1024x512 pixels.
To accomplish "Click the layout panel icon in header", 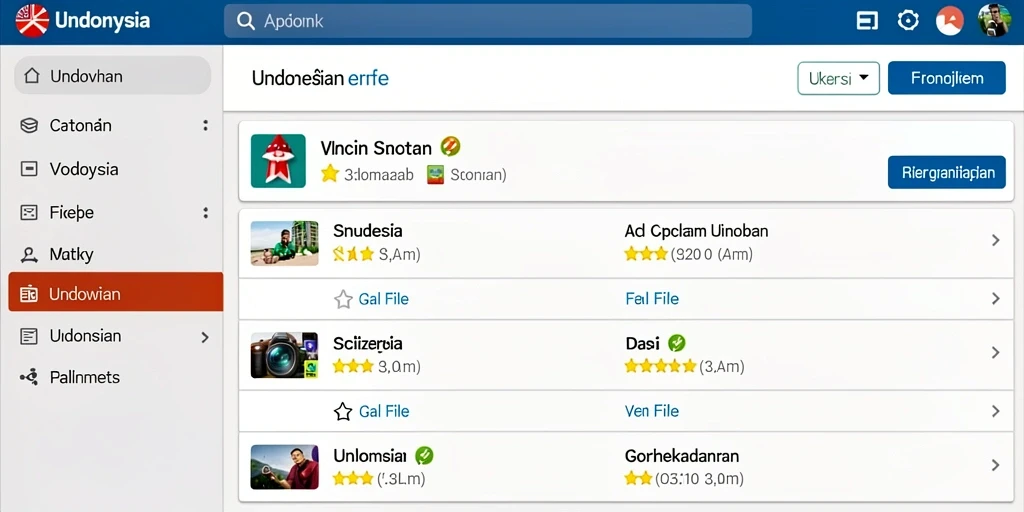I will click(x=867, y=21).
